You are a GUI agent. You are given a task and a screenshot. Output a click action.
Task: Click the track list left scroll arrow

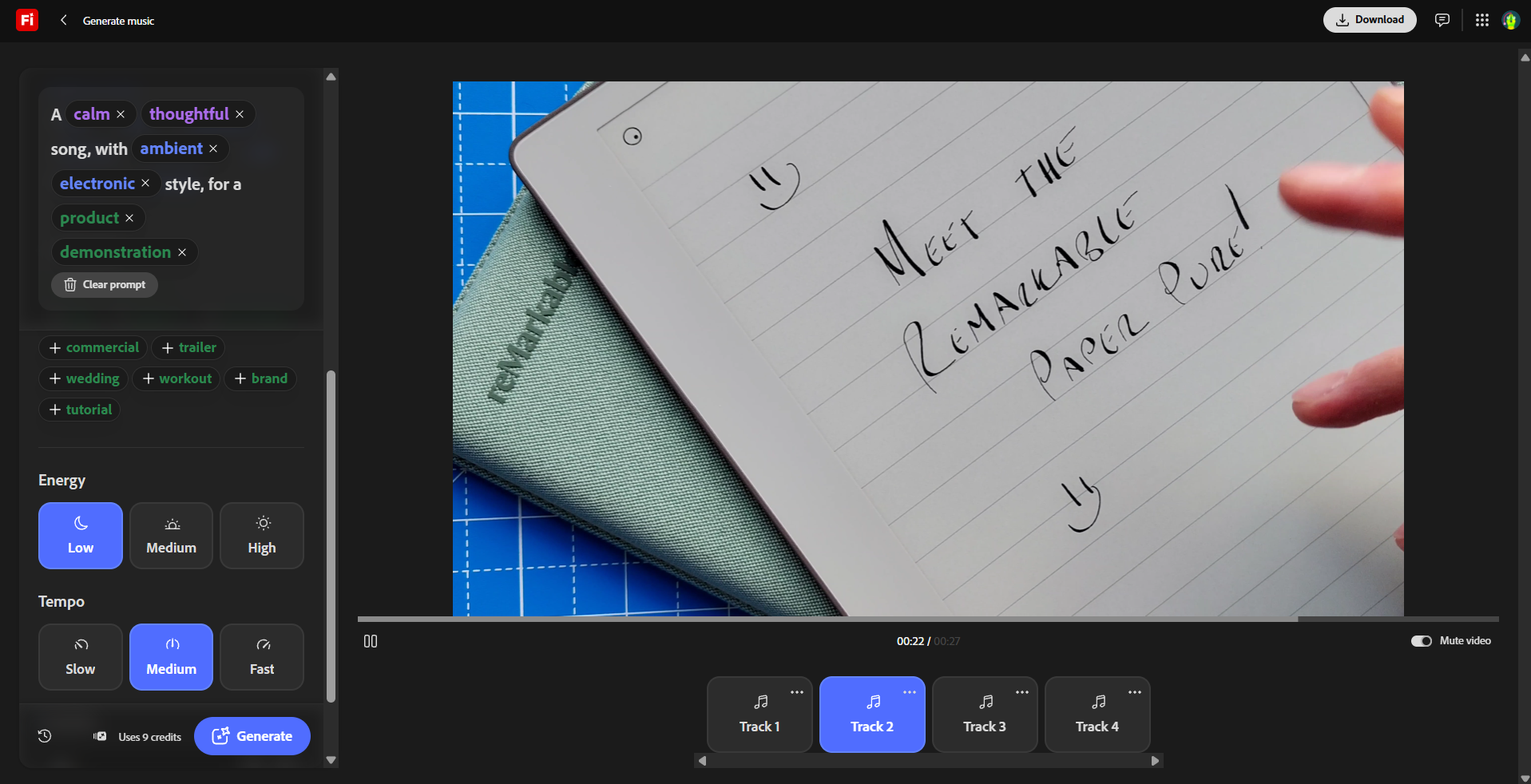[702, 761]
